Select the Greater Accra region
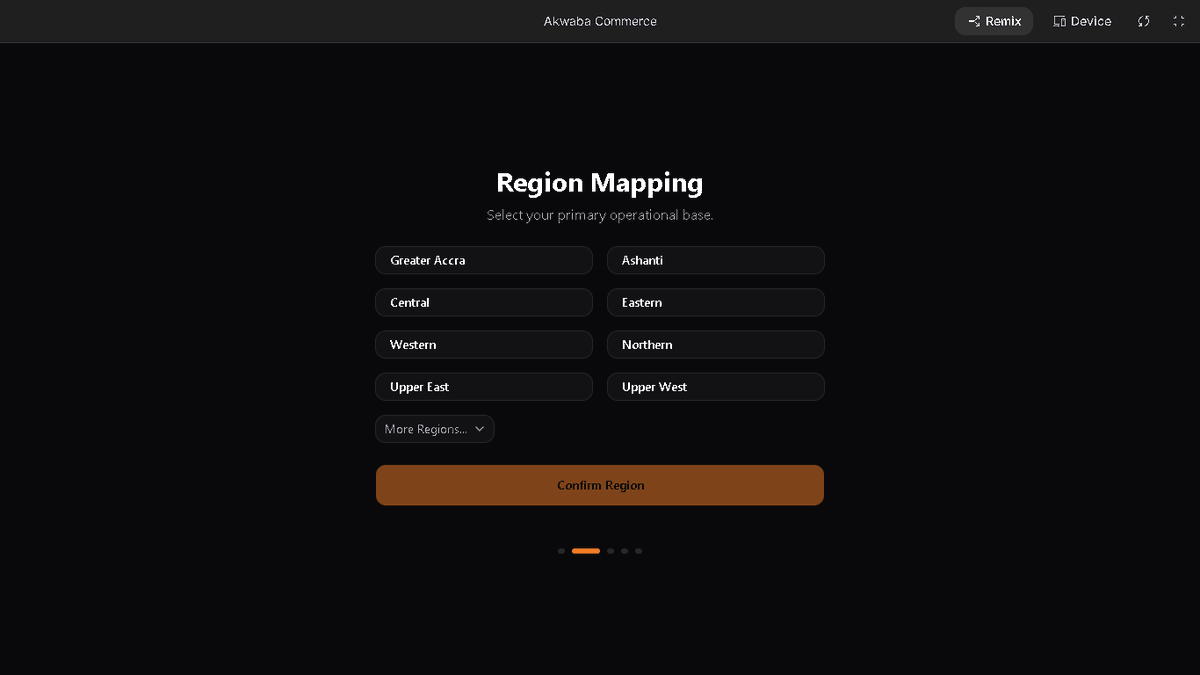This screenshot has height=675, width=1200. click(484, 260)
